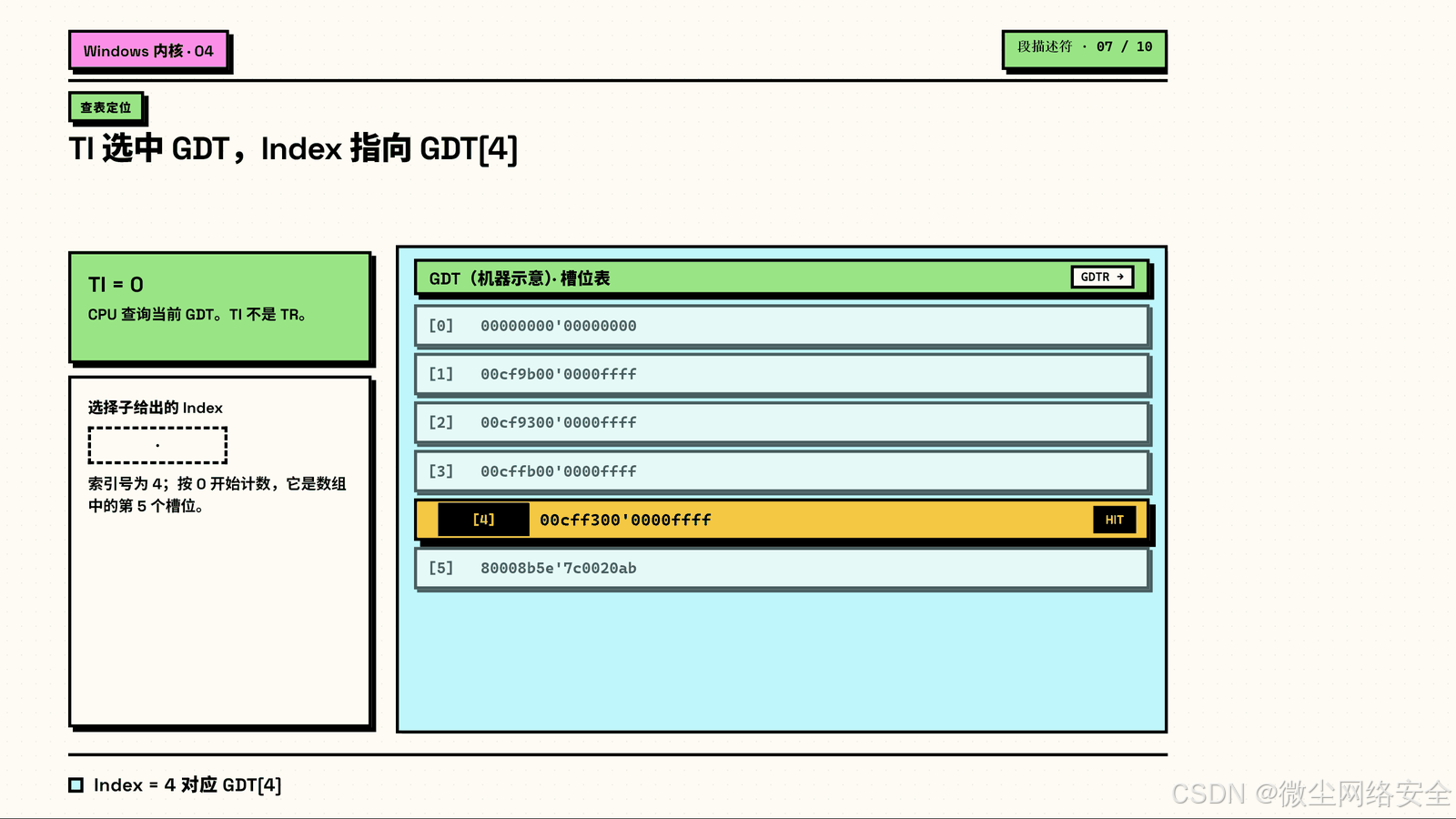Click the 选择子给出的 Index label
The height and width of the screenshot is (819, 1456).
(156, 408)
